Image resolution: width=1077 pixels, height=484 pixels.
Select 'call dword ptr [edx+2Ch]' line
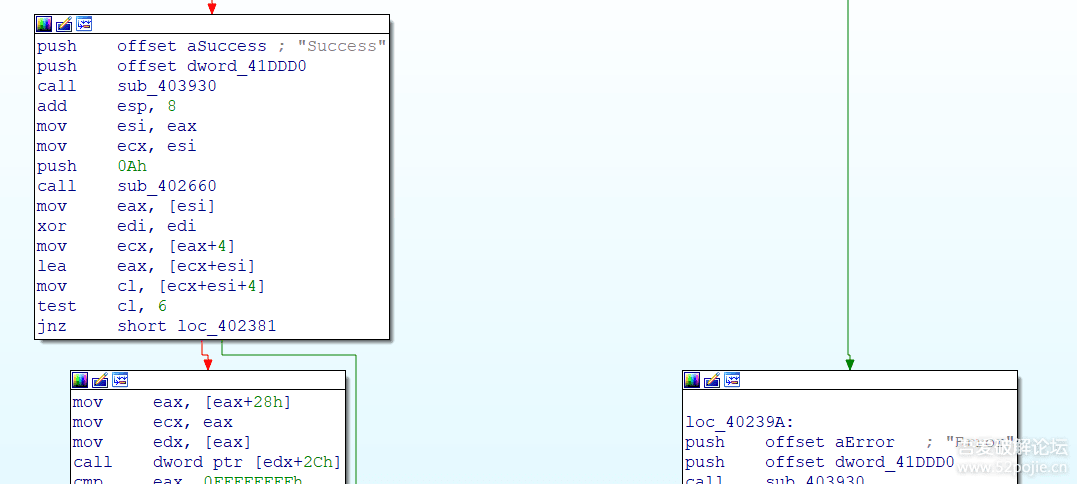(207, 462)
